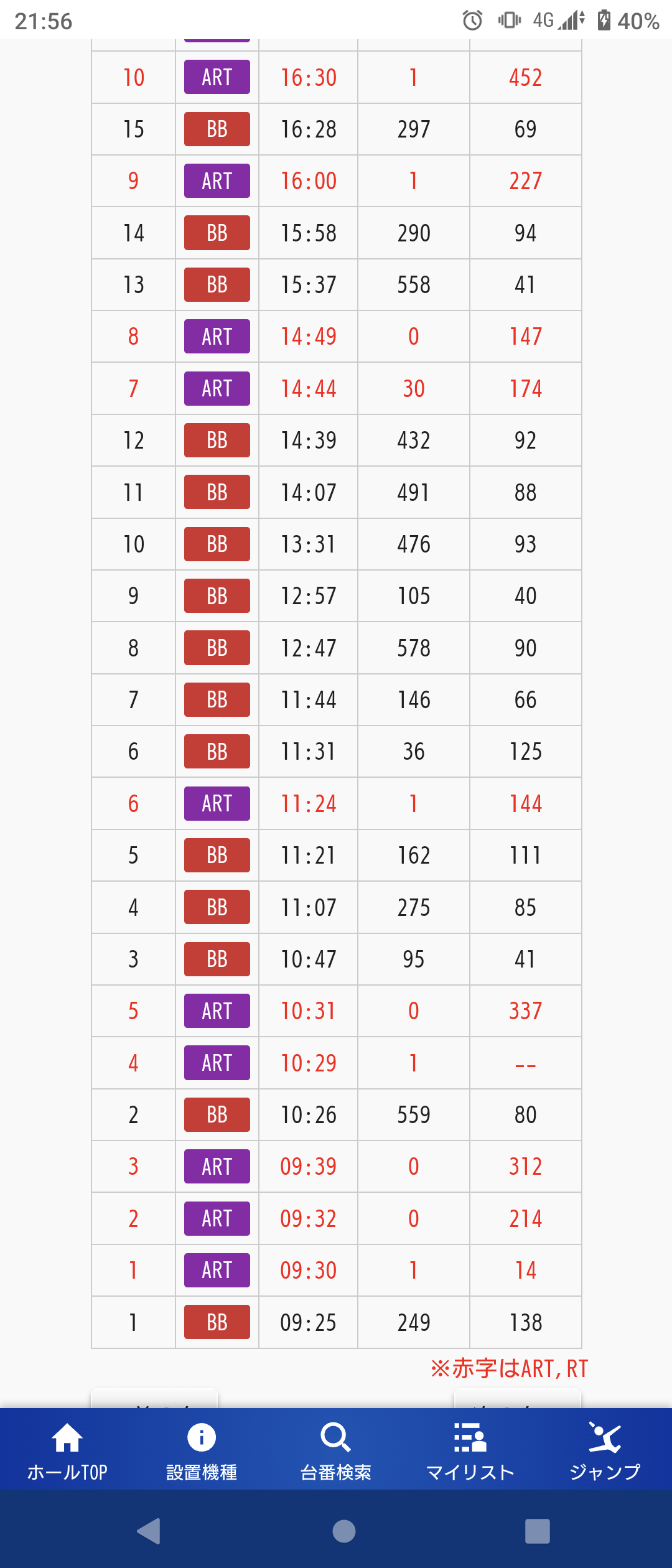Tap the BB badge in 16:28 row

point(217,129)
